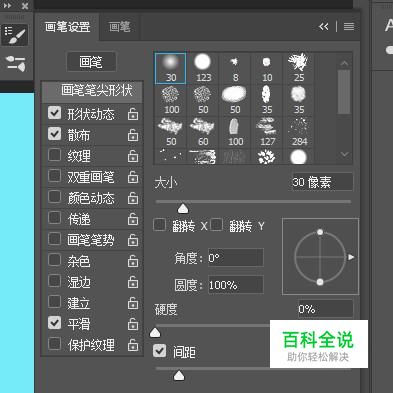Select the size 10 brush tip

[x=267, y=68]
